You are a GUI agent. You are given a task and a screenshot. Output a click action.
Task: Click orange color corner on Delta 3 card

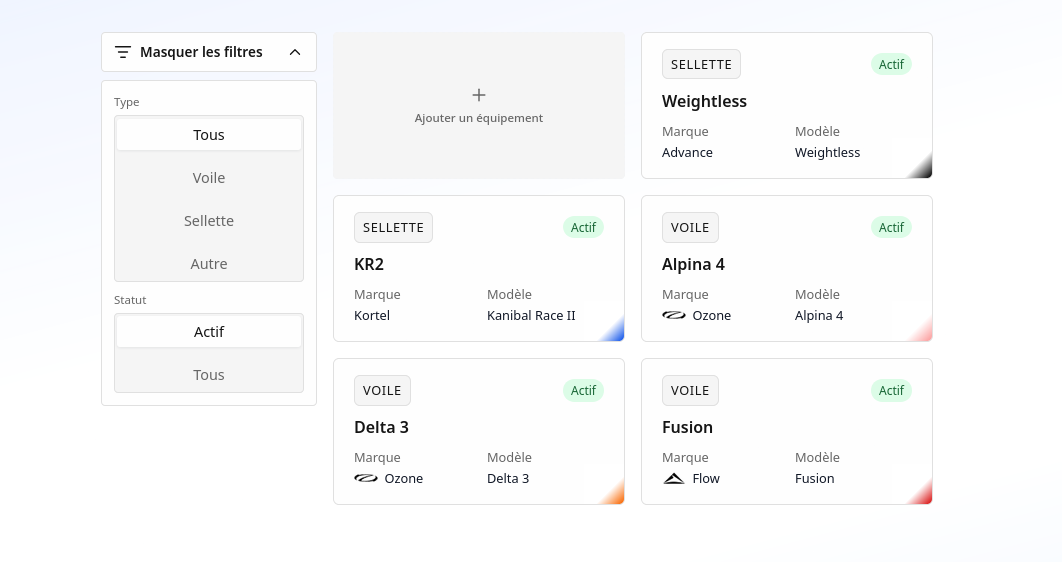[x=612, y=493]
